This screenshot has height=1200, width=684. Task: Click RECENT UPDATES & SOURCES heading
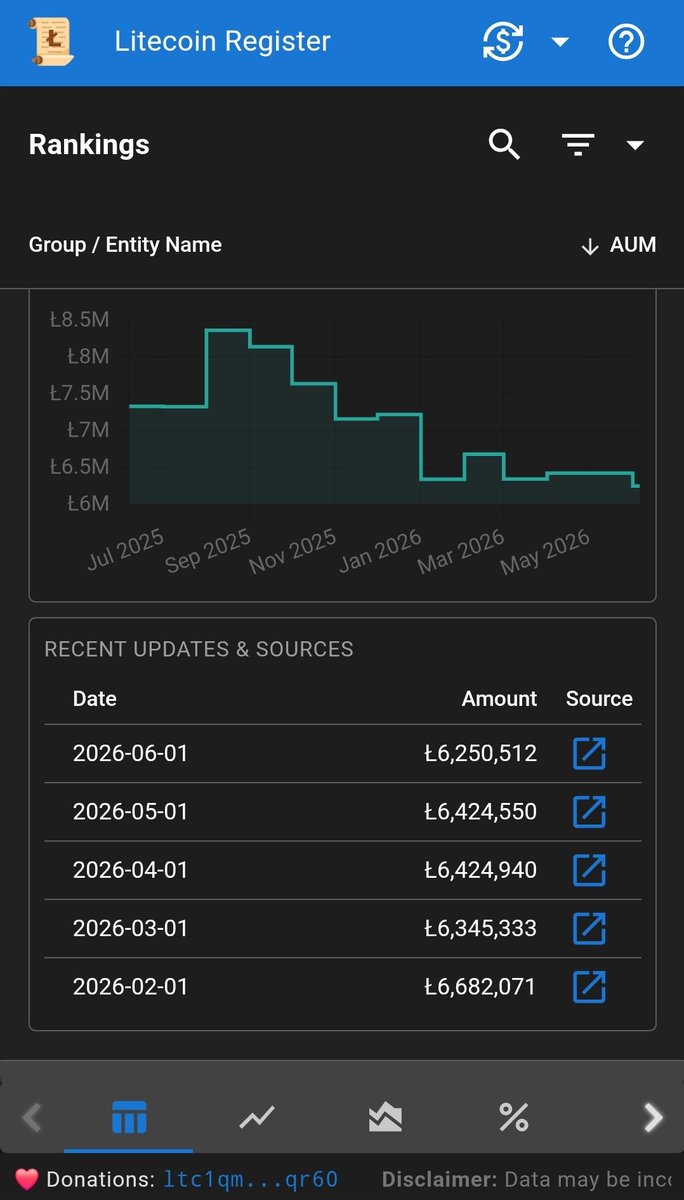(x=199, y=649)
